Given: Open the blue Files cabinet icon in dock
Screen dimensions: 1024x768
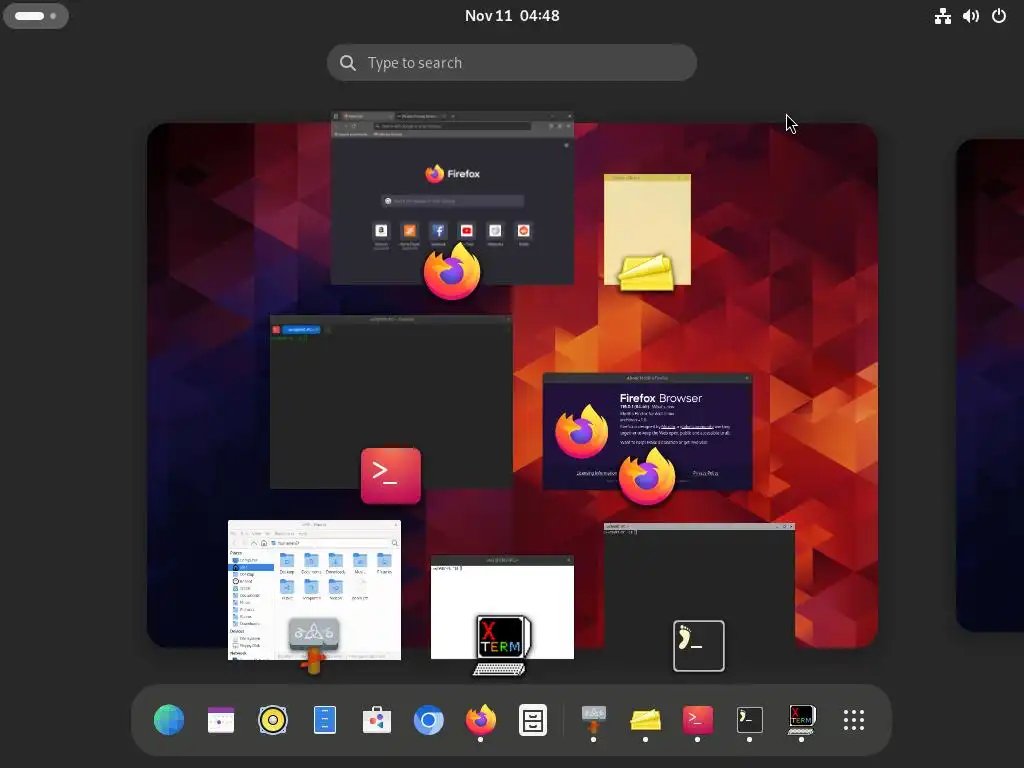Looking at the screenshot, I should coord(325,720).
